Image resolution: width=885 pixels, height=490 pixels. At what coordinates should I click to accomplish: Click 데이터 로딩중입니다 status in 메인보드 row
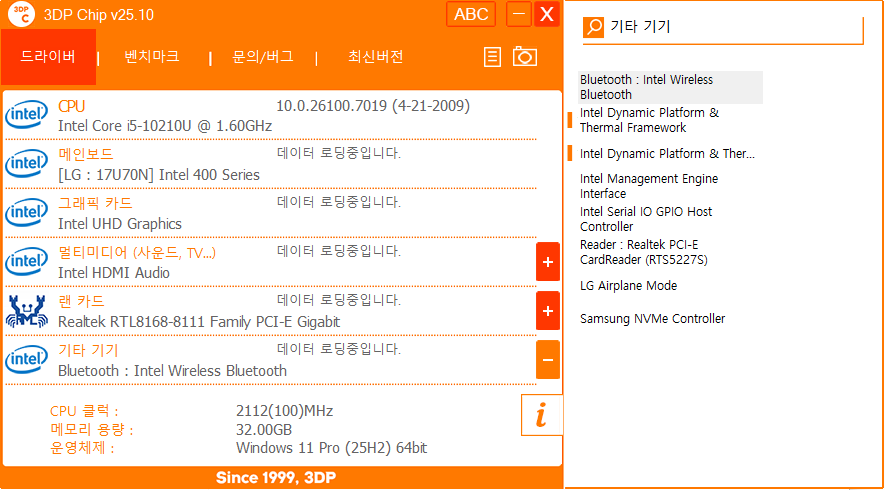[x=339, y=154]
